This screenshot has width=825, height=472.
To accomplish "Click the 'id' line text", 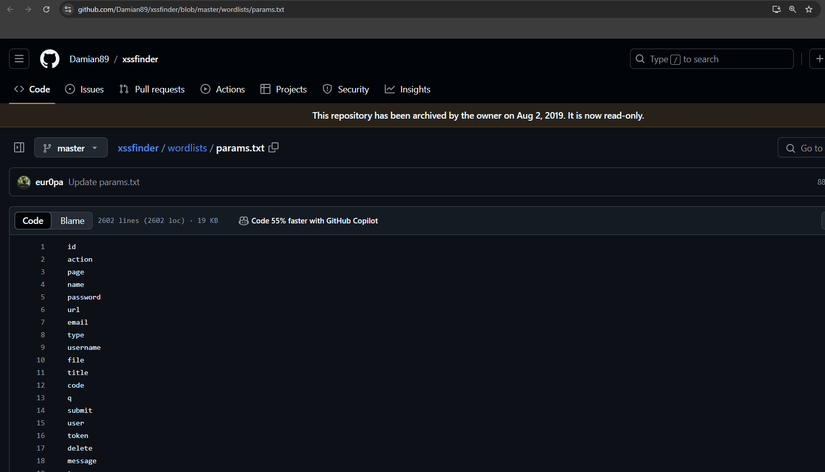I will [72, 247].
